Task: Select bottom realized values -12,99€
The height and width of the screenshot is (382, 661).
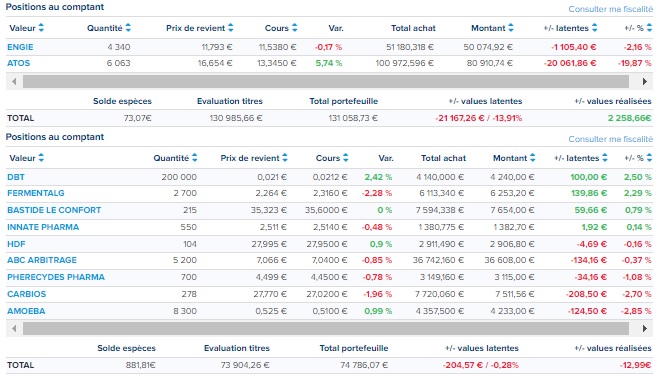Action: point(636,365)
